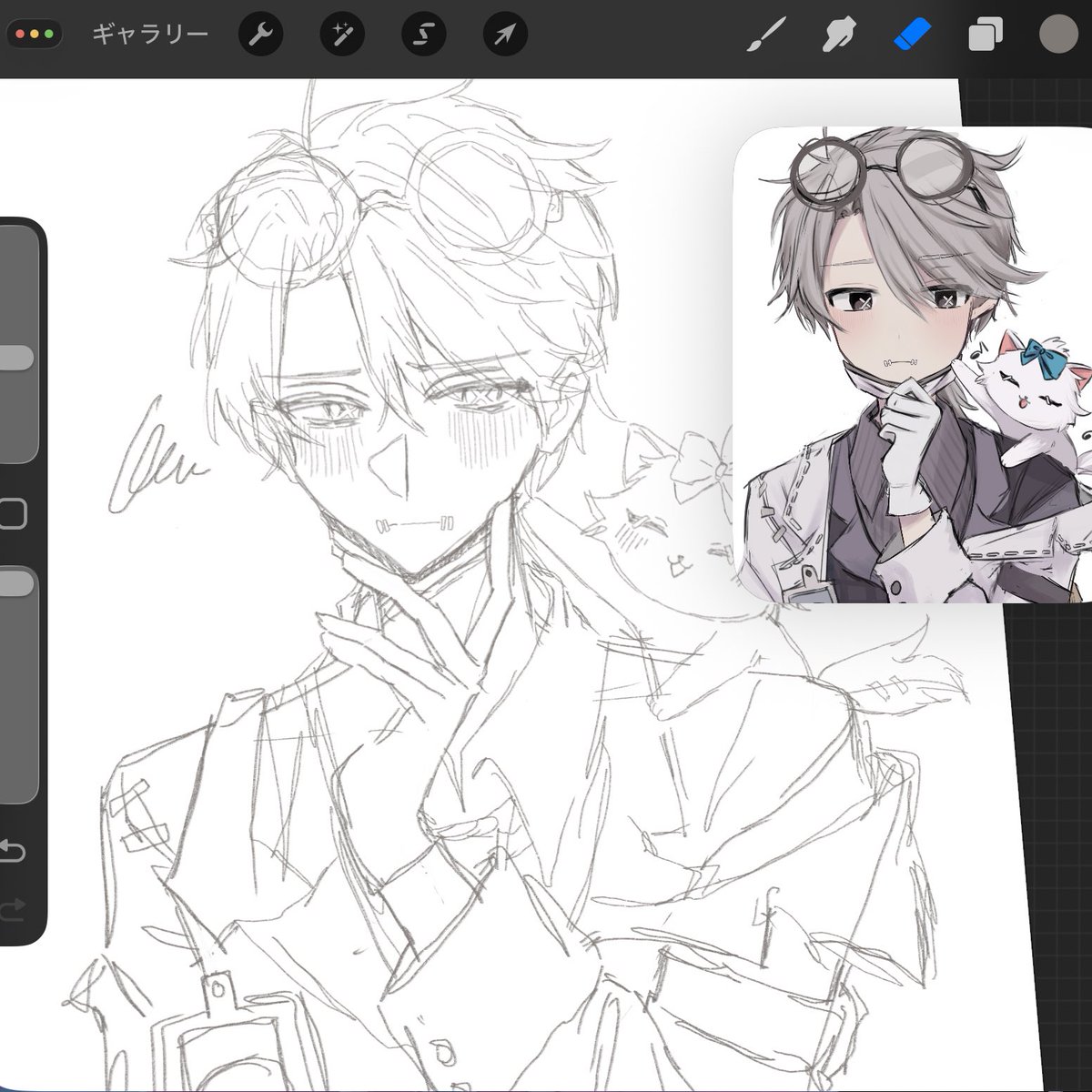Image resolution: width=1092 pixels, height=1092 pixels.
Task: Tap the floating reference image thumbnail
Action: click(913, 365)
